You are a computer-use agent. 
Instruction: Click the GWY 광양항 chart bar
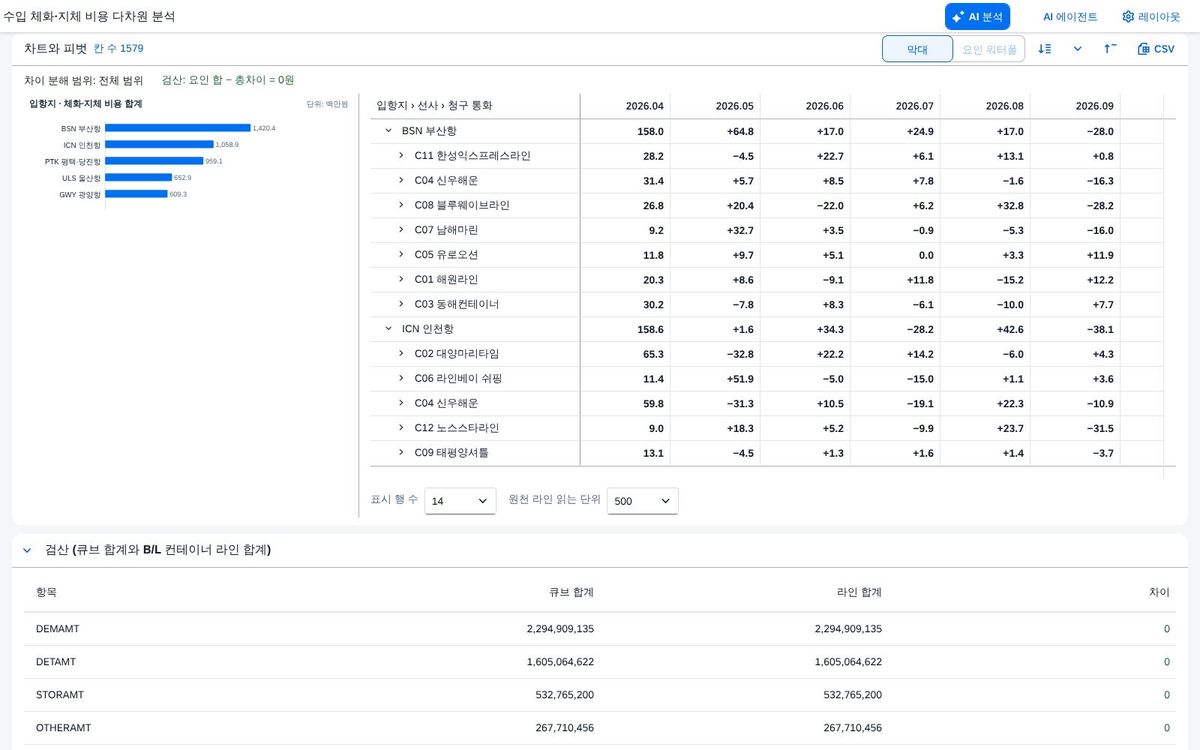click(136, 194)
